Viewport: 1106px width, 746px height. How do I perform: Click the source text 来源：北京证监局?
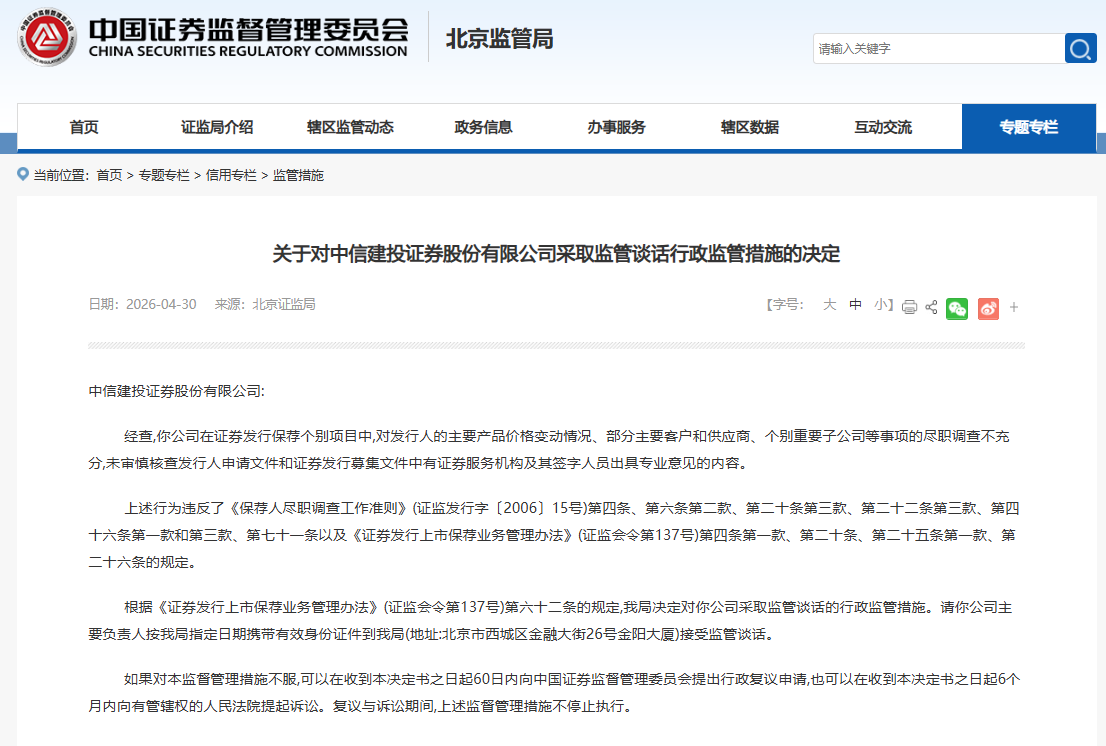pyautogui.click(x=265, y=305)
